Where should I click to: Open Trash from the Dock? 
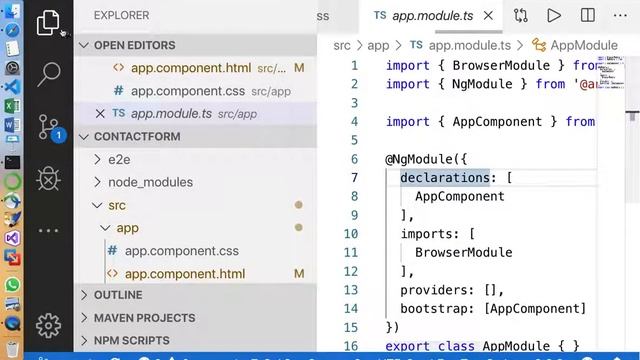(x=12, y=349)
